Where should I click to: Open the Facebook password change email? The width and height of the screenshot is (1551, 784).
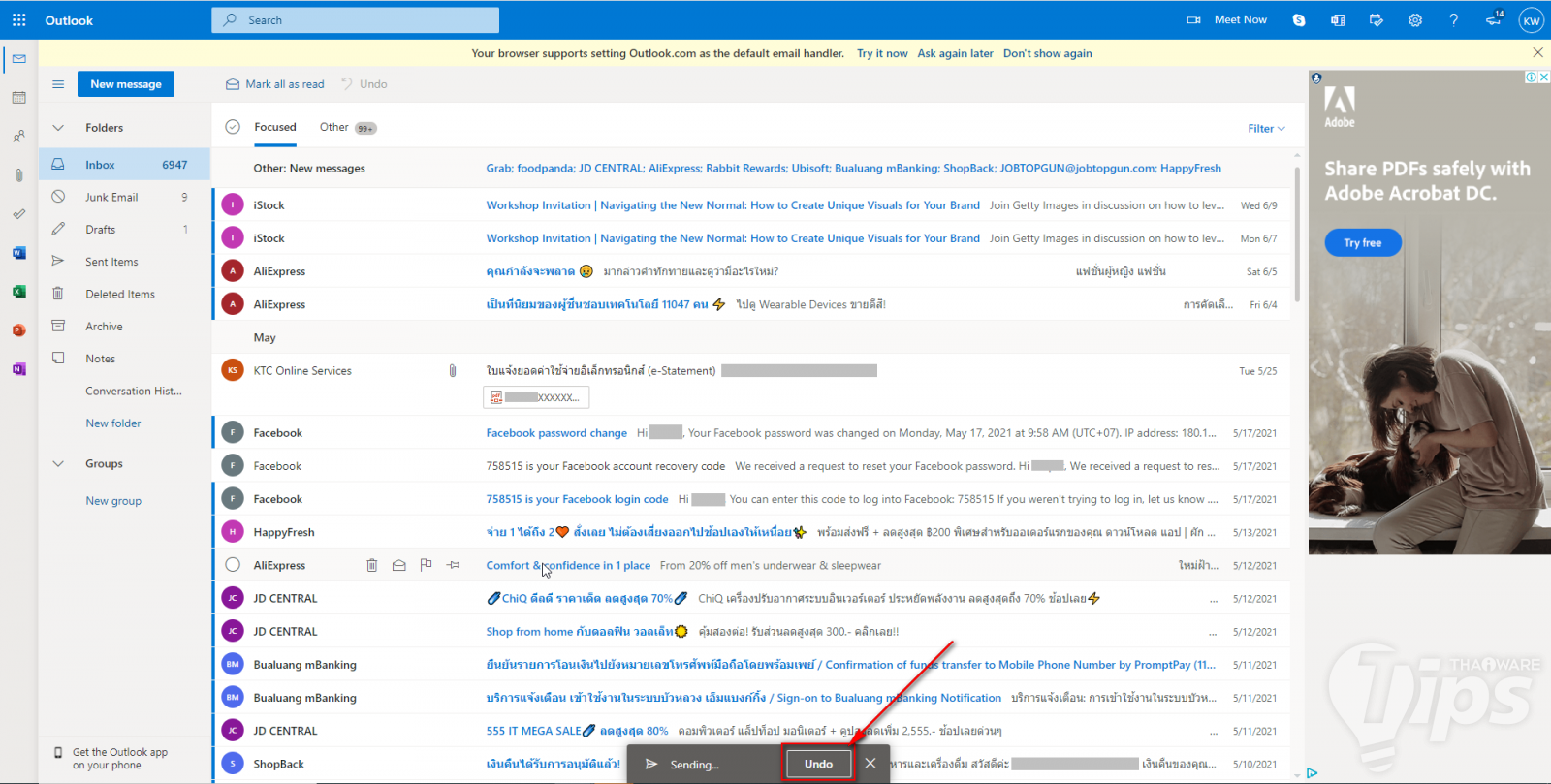(751, 433)
